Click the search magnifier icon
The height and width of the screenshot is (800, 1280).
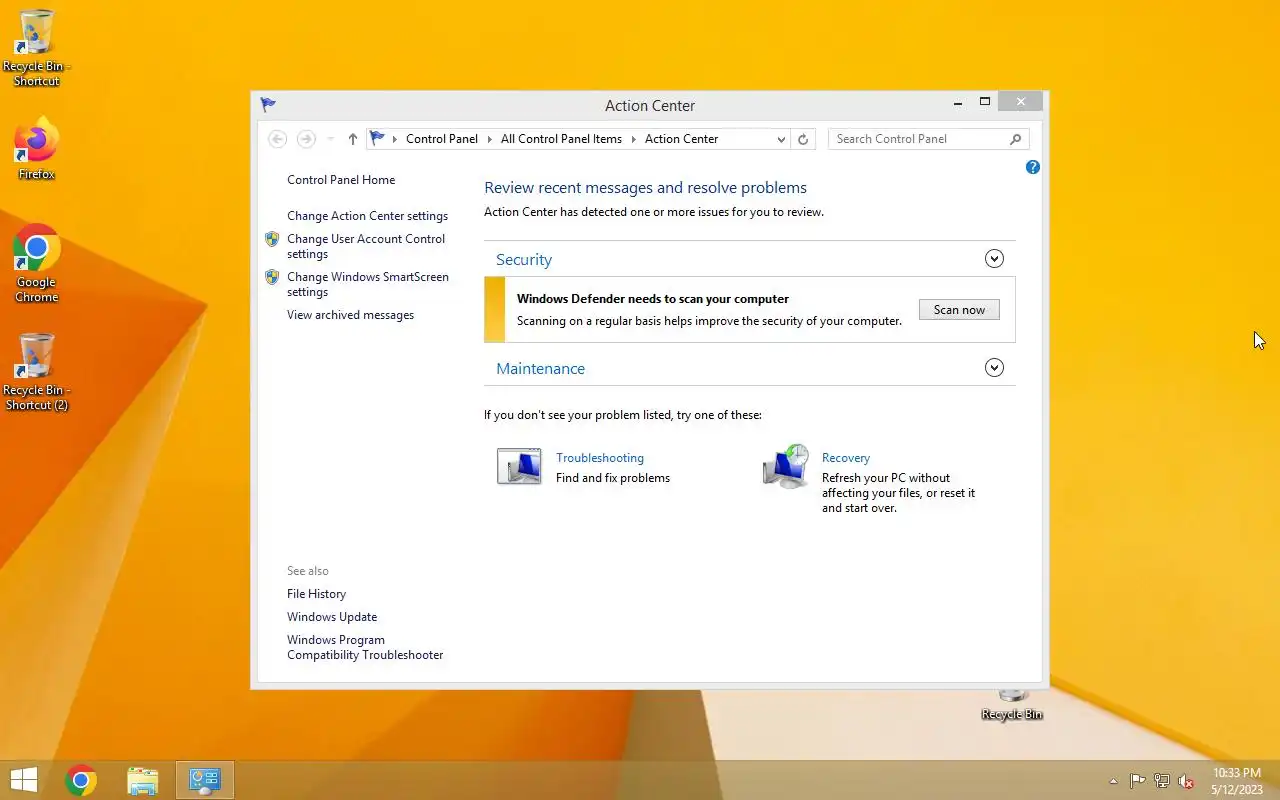click(x=1016, y=139)
